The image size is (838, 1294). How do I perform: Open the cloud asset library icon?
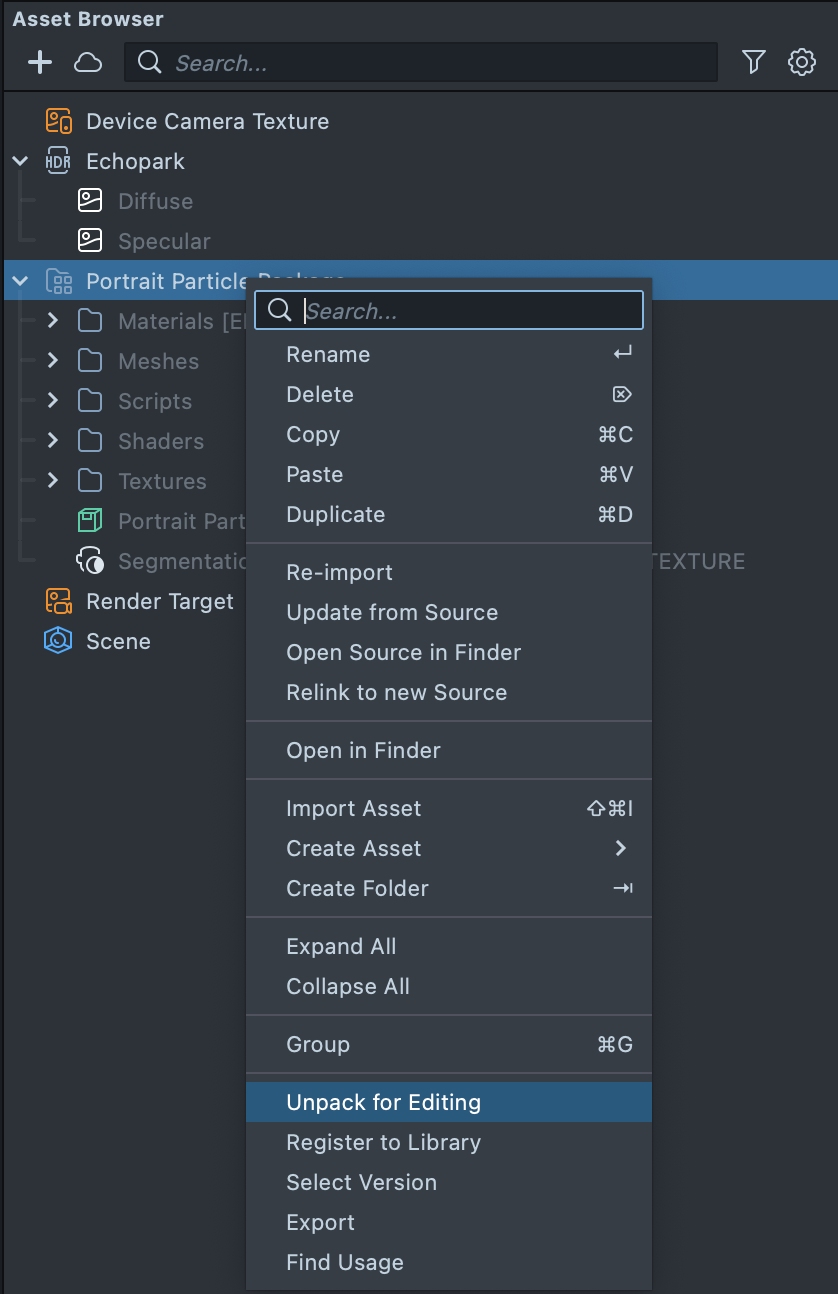tap(88, 63)
